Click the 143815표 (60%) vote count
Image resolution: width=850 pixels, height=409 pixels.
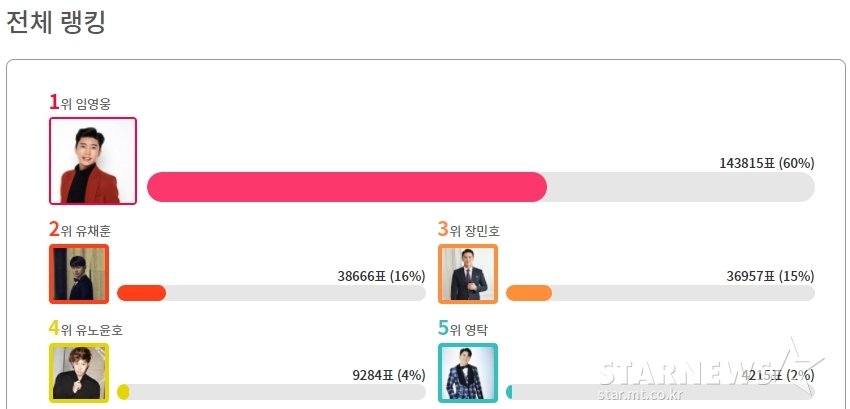[x=767, y=163]
